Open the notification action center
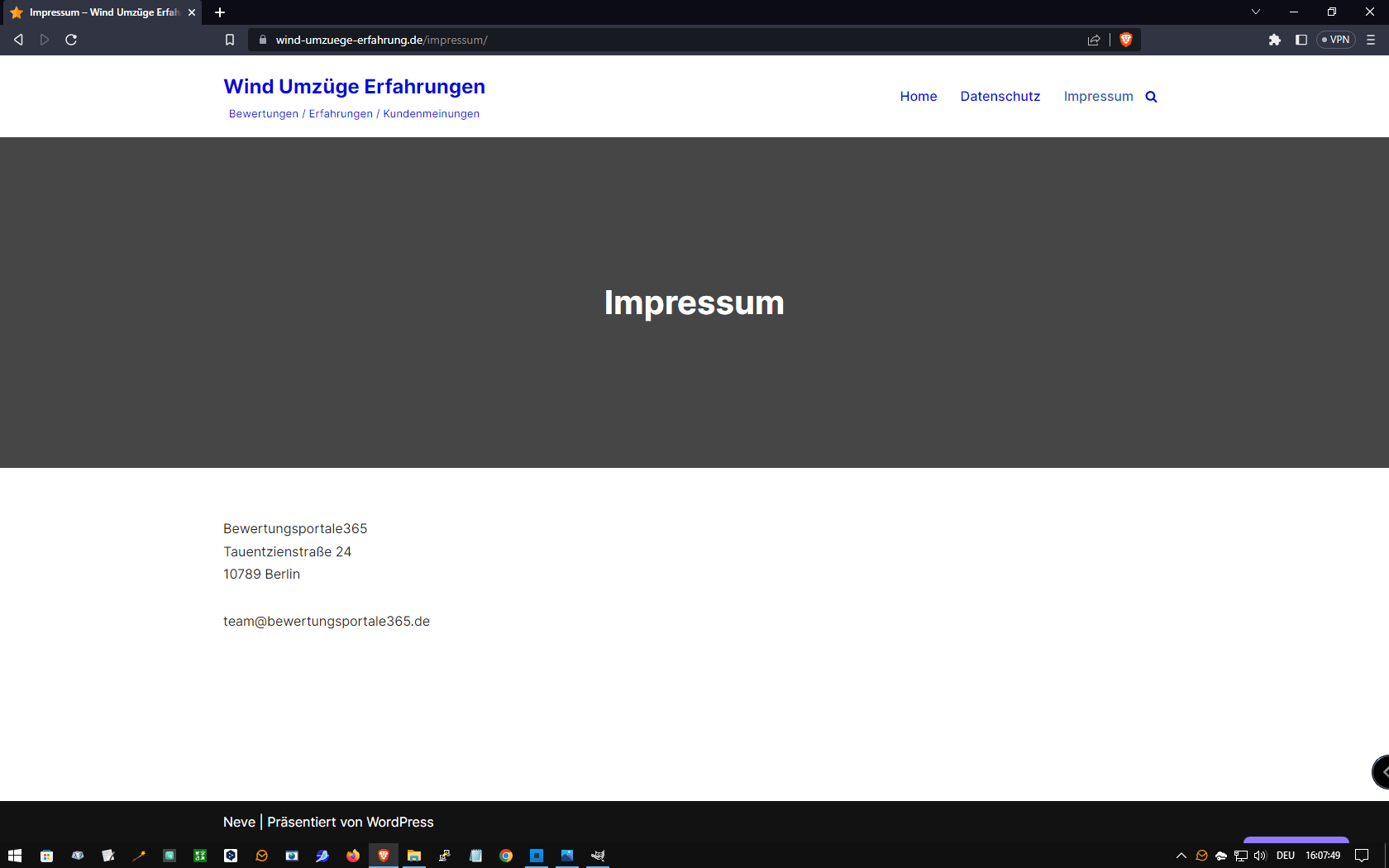Image resolution: width=1389 pixels, height=868 pixels. coord(1362,856)
